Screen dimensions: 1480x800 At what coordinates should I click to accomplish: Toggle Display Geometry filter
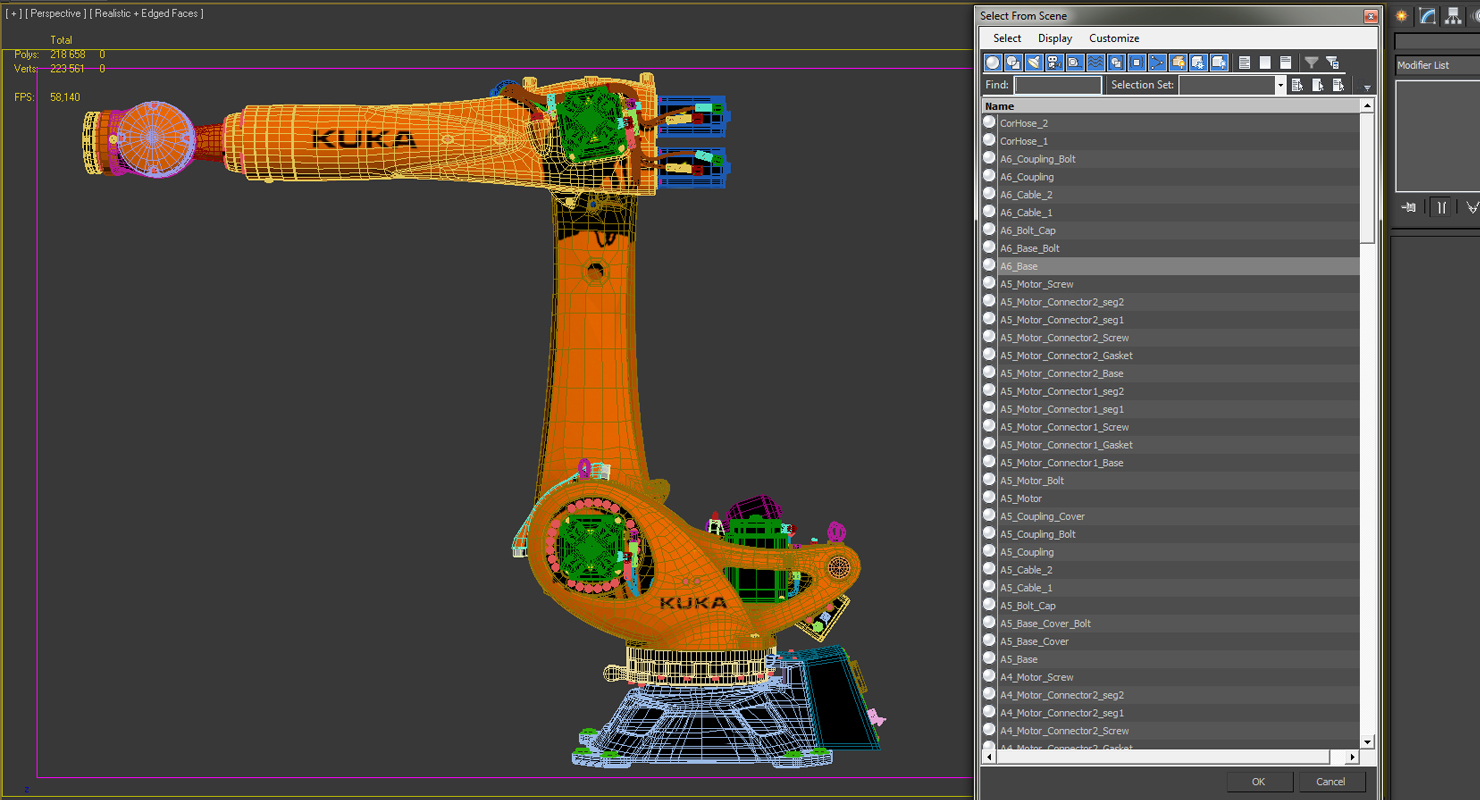993,62
